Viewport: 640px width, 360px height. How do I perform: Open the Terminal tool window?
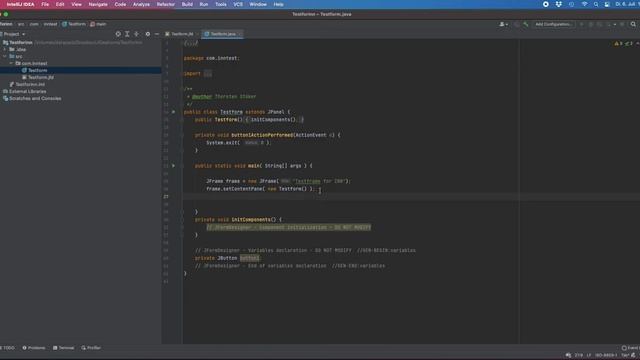(64, 348)
